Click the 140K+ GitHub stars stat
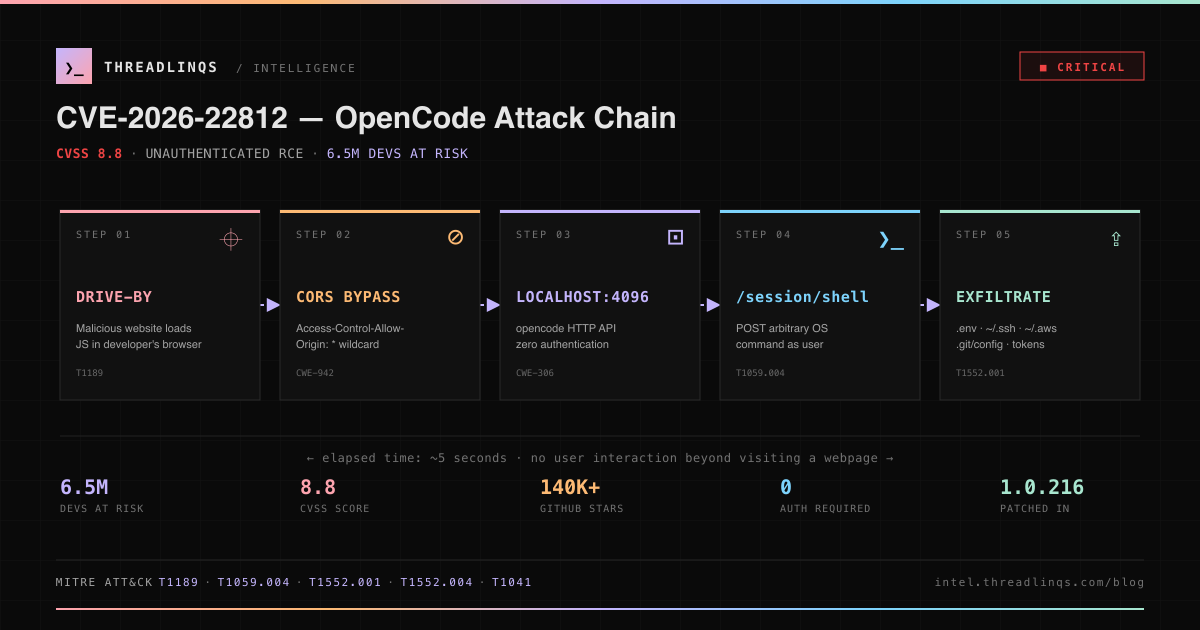1200x630 pixels. pos(569,487)
